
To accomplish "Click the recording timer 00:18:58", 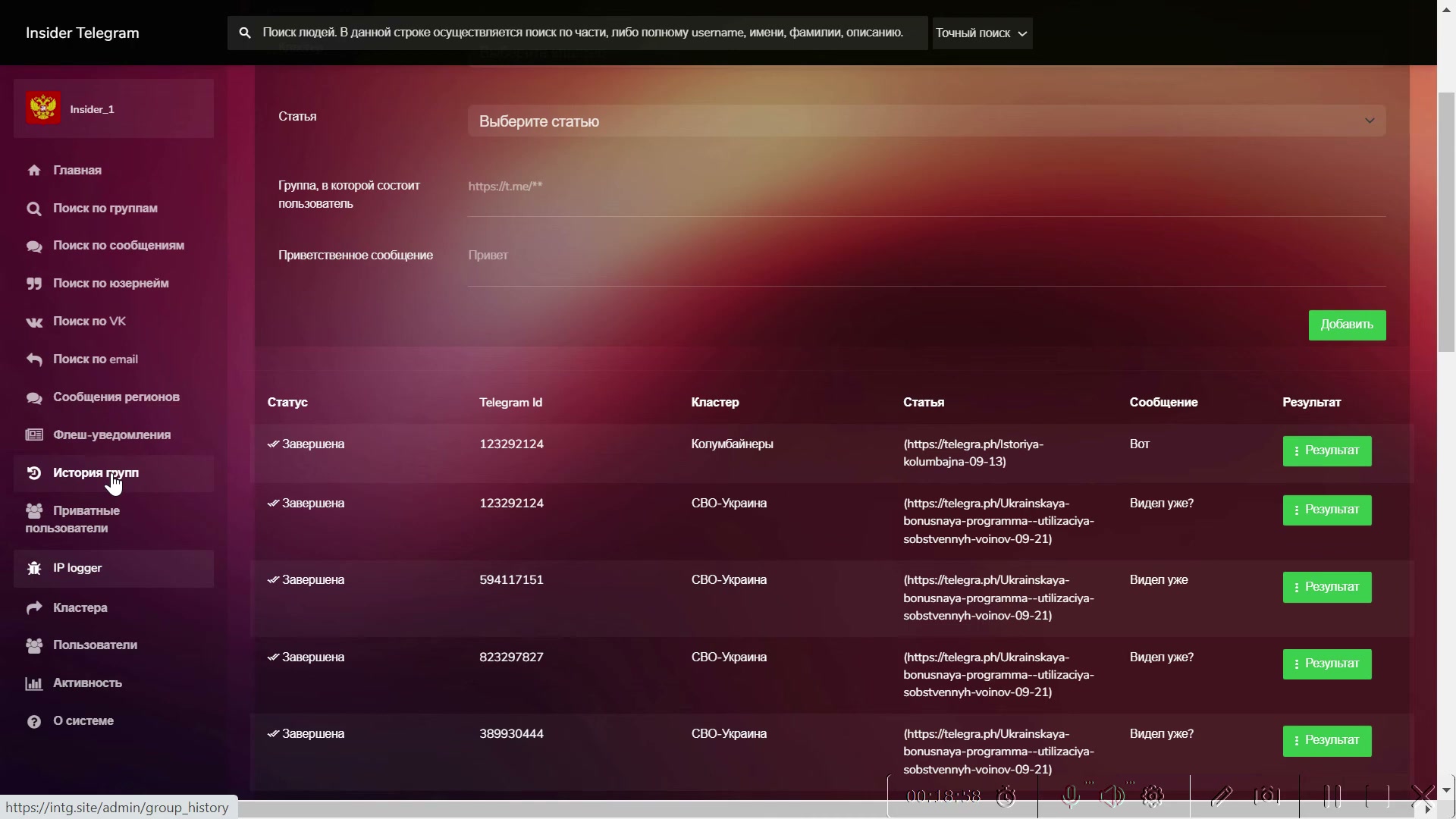I will [943, 796].
